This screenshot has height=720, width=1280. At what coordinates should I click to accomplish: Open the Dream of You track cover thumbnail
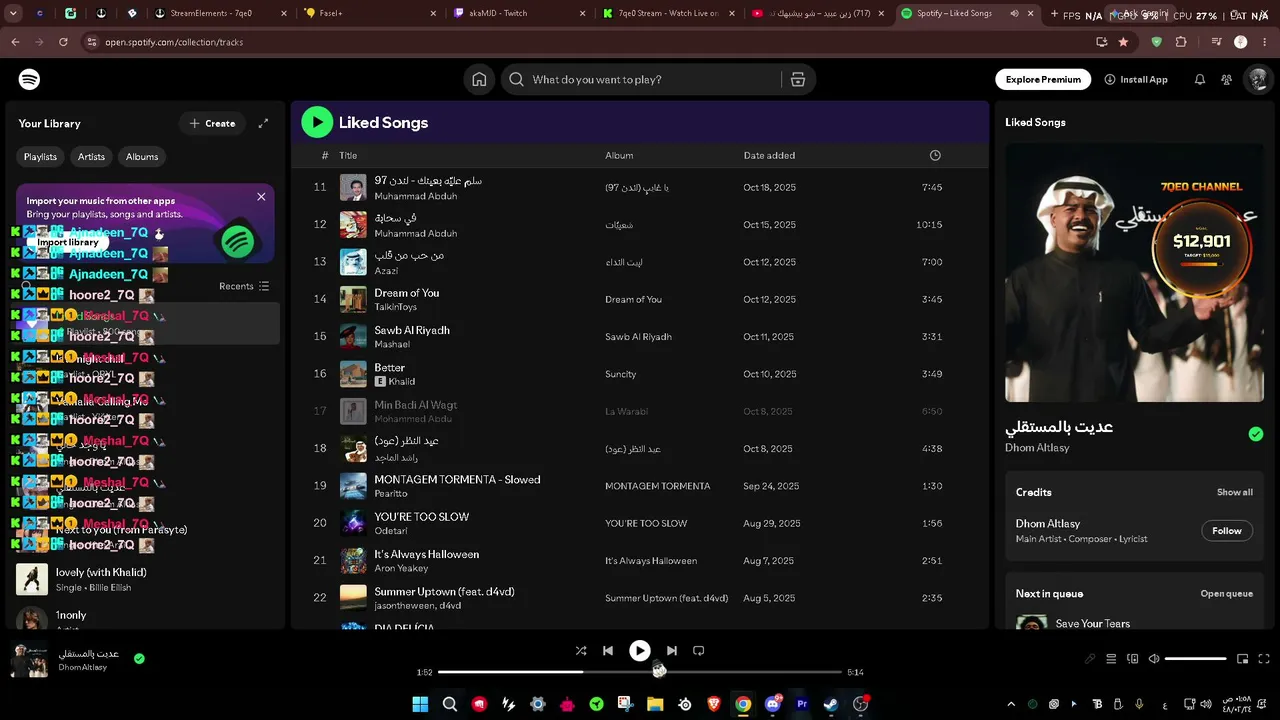tap(353, 299)
